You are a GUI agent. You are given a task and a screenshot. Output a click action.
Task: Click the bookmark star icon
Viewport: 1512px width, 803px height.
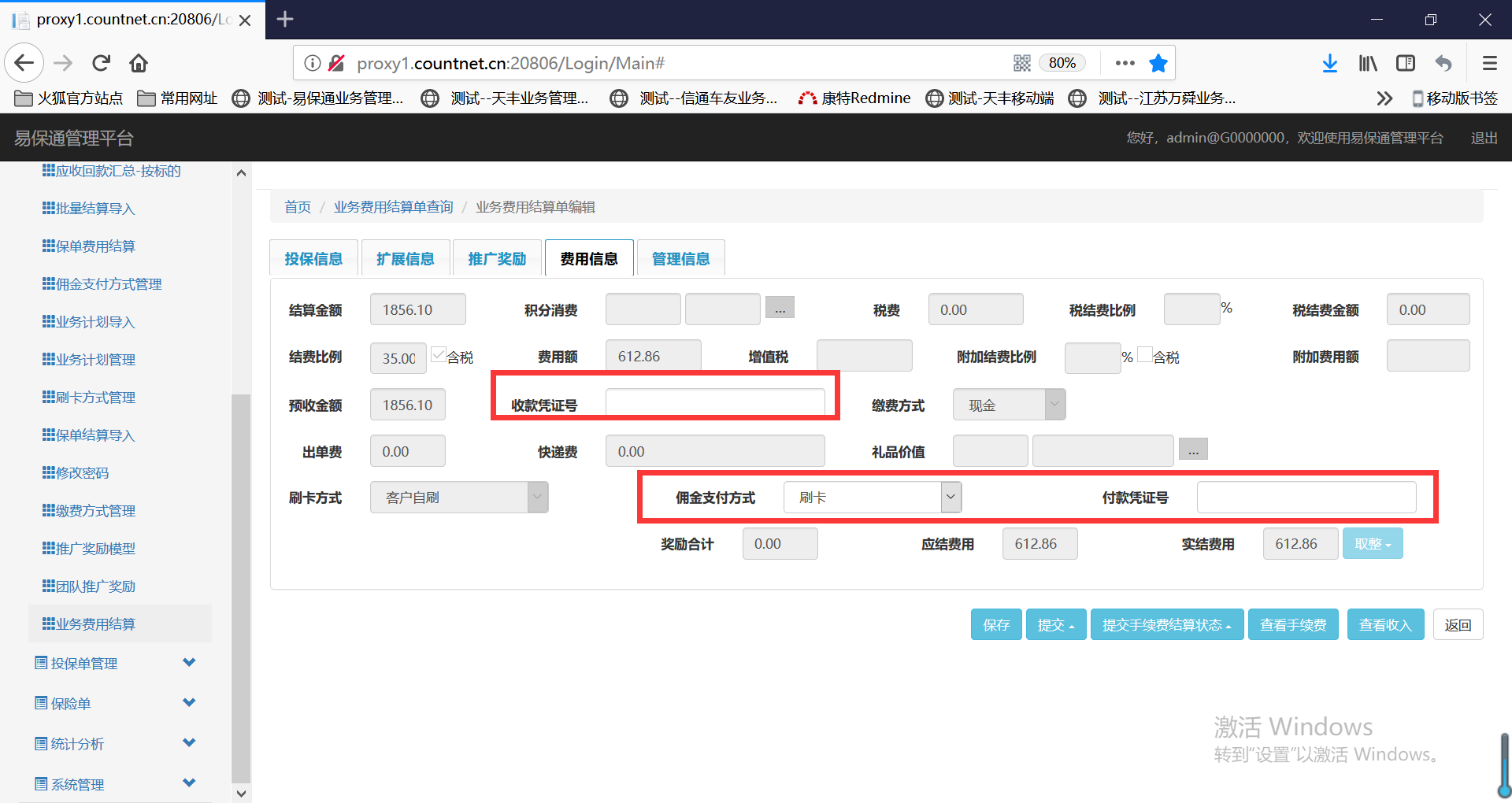[x=1158, y=63]
